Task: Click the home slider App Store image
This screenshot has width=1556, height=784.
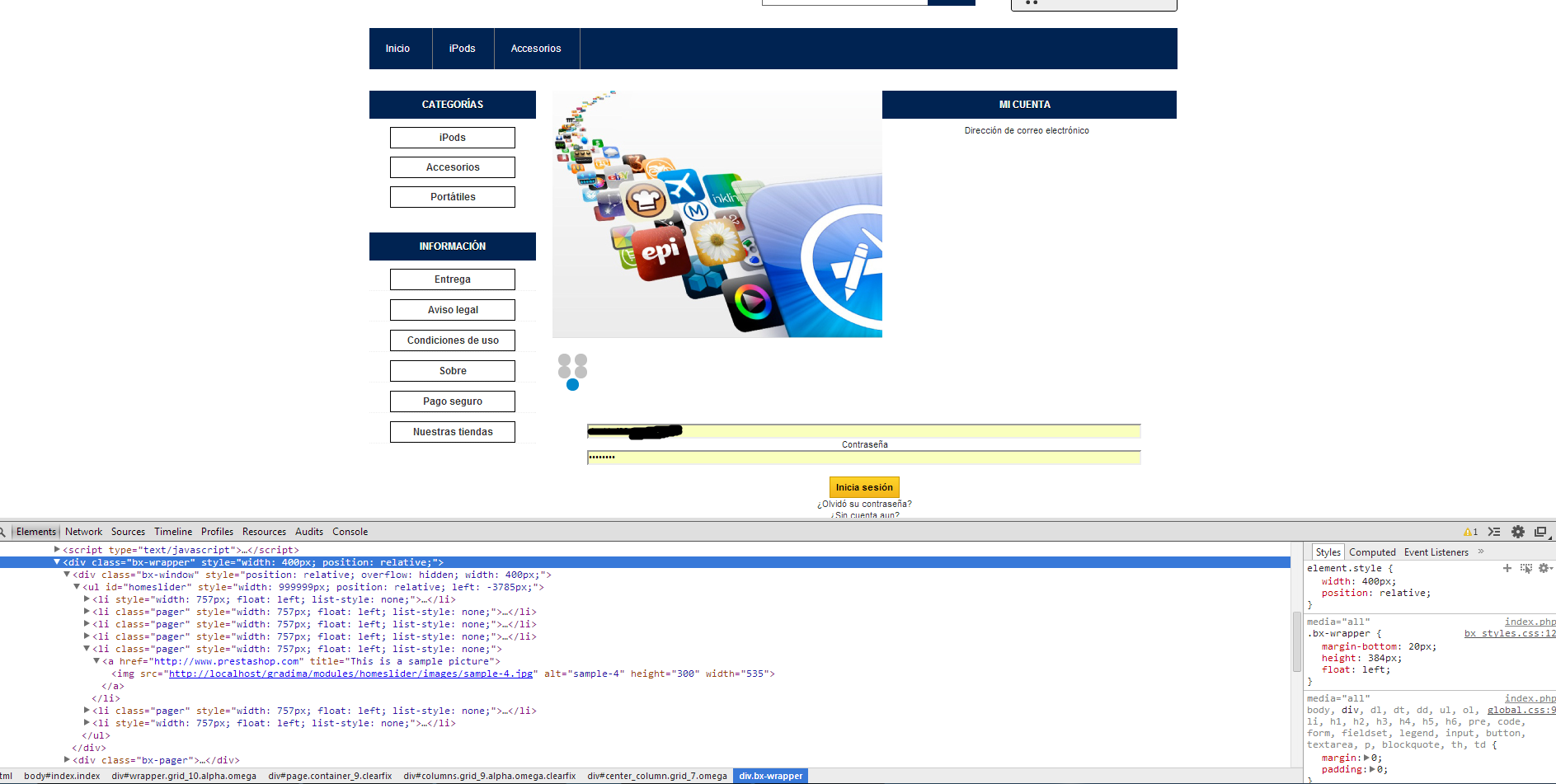Action: pyautogui.click(x=717, y=214)
